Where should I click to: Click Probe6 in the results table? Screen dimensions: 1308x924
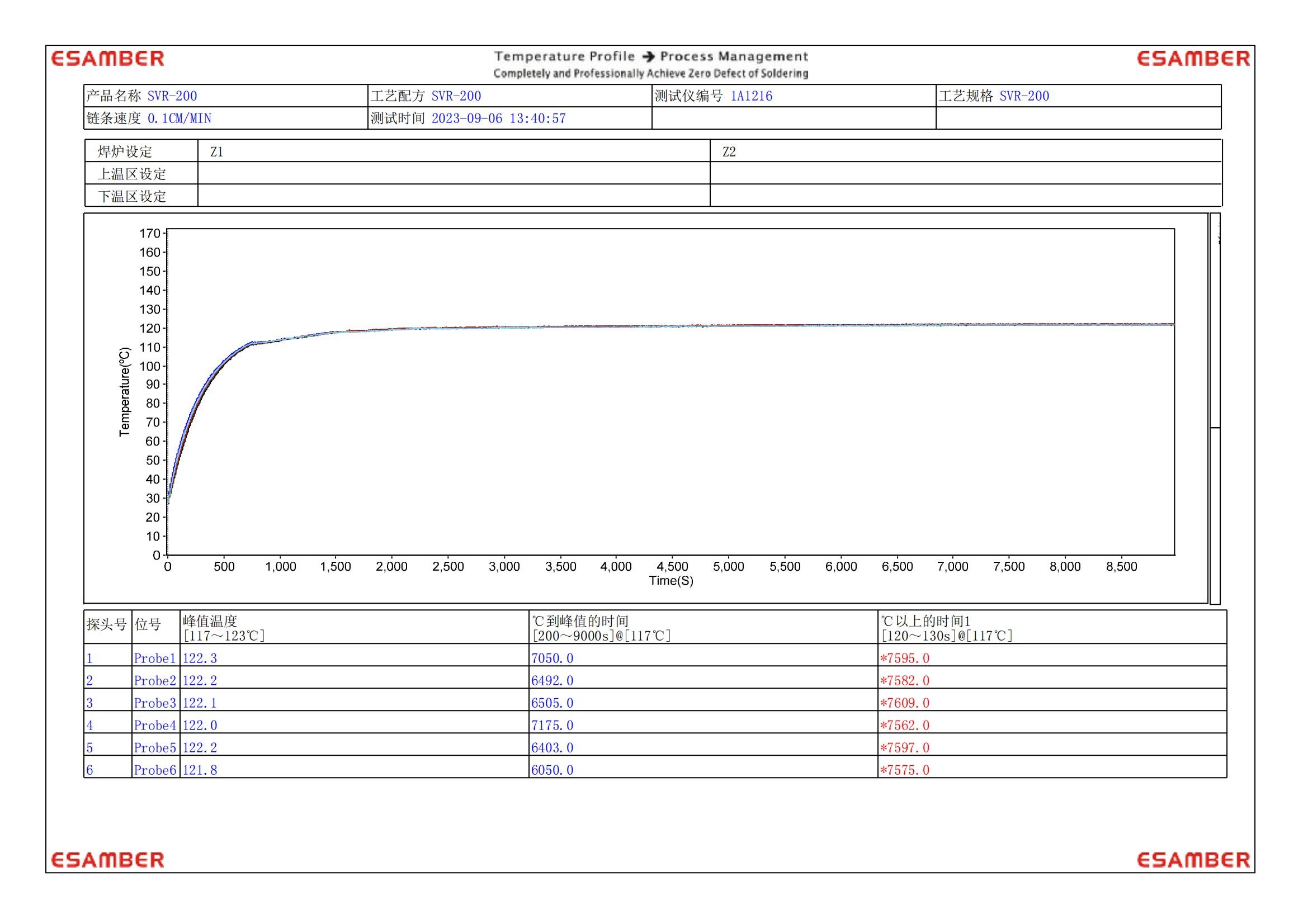(155, 770)
